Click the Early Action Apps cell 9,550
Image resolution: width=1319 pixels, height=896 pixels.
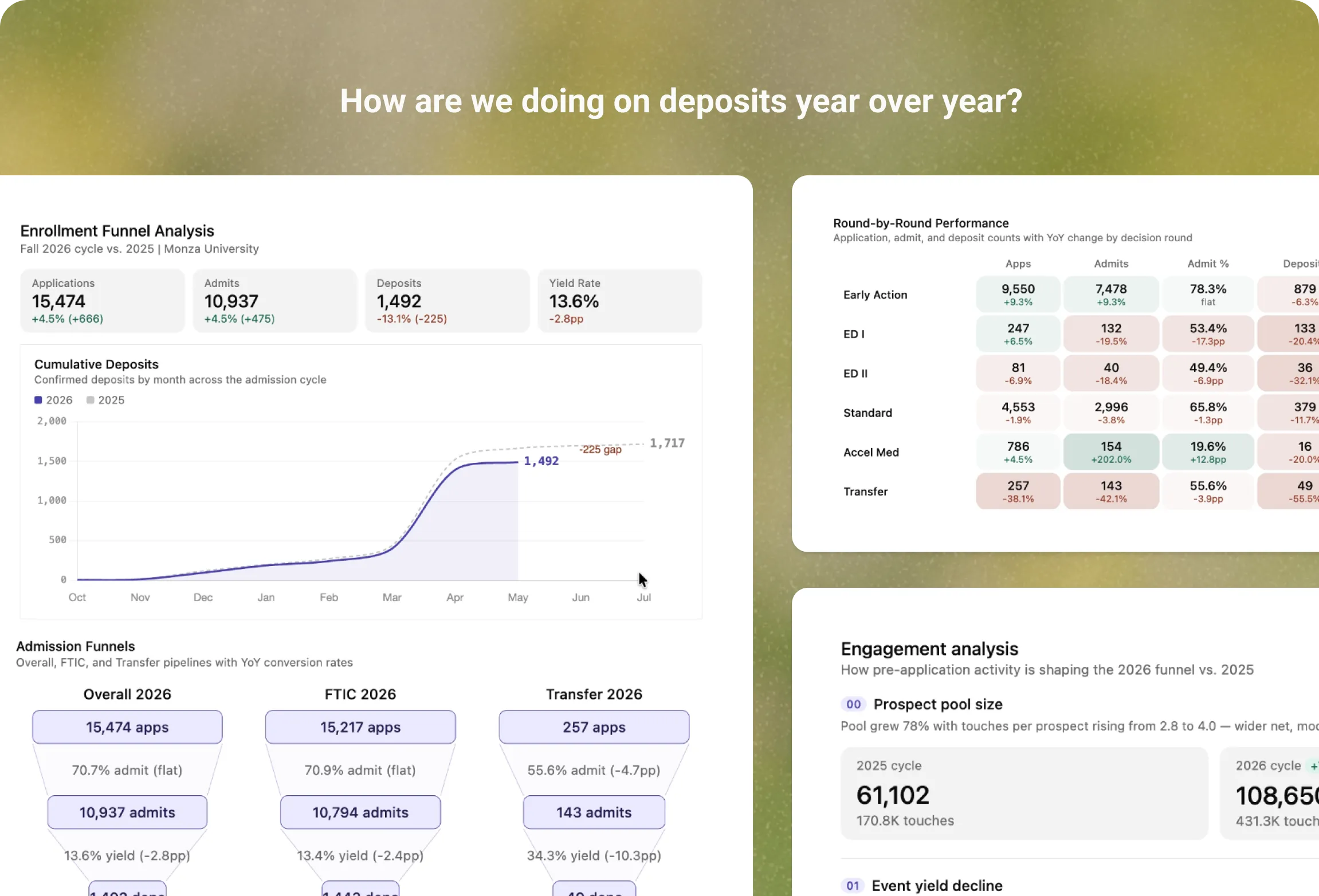[1018, 294]
